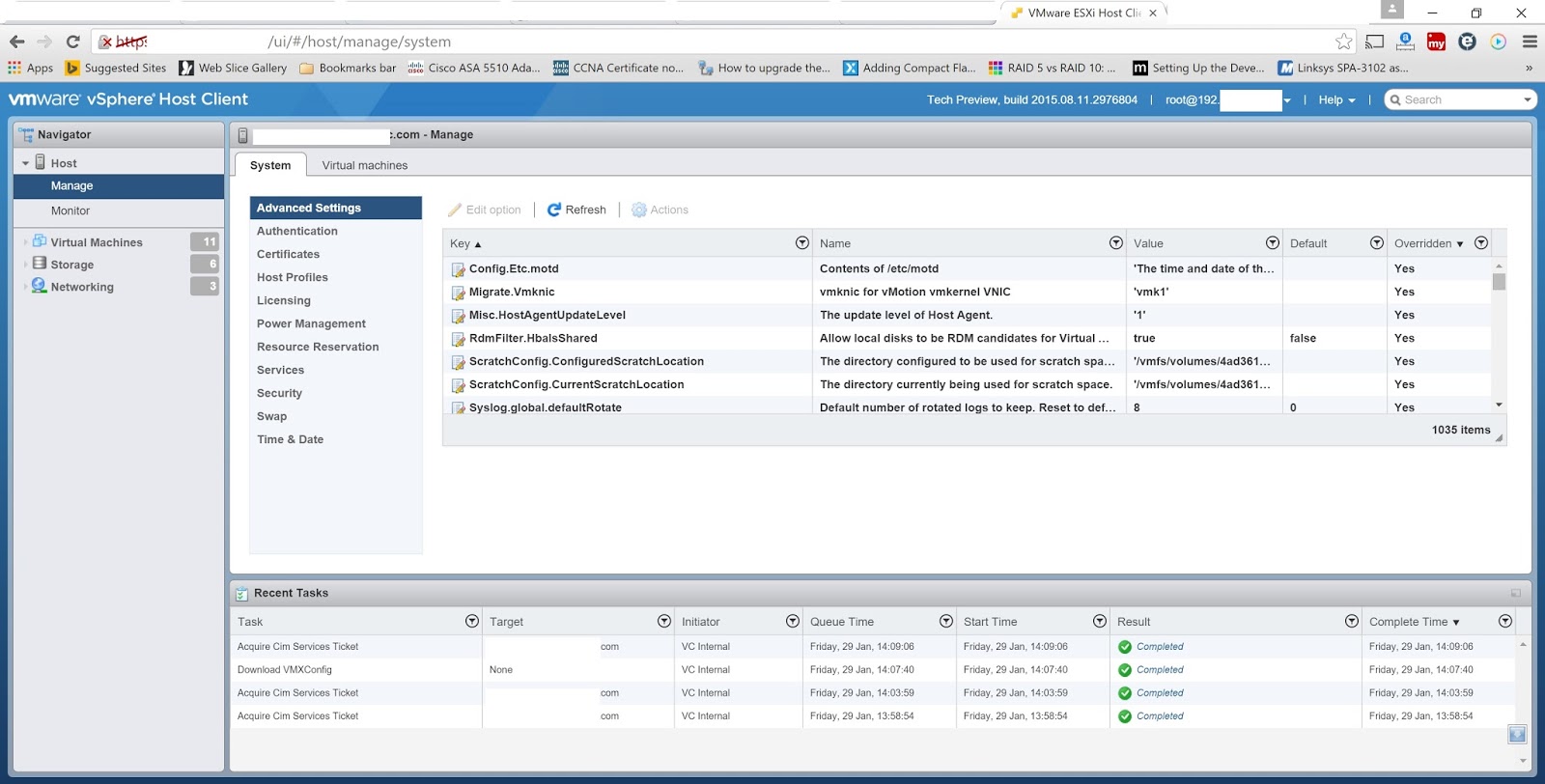
Task: Open the Host Profiles settings section
Action: [x=335, y=277]
